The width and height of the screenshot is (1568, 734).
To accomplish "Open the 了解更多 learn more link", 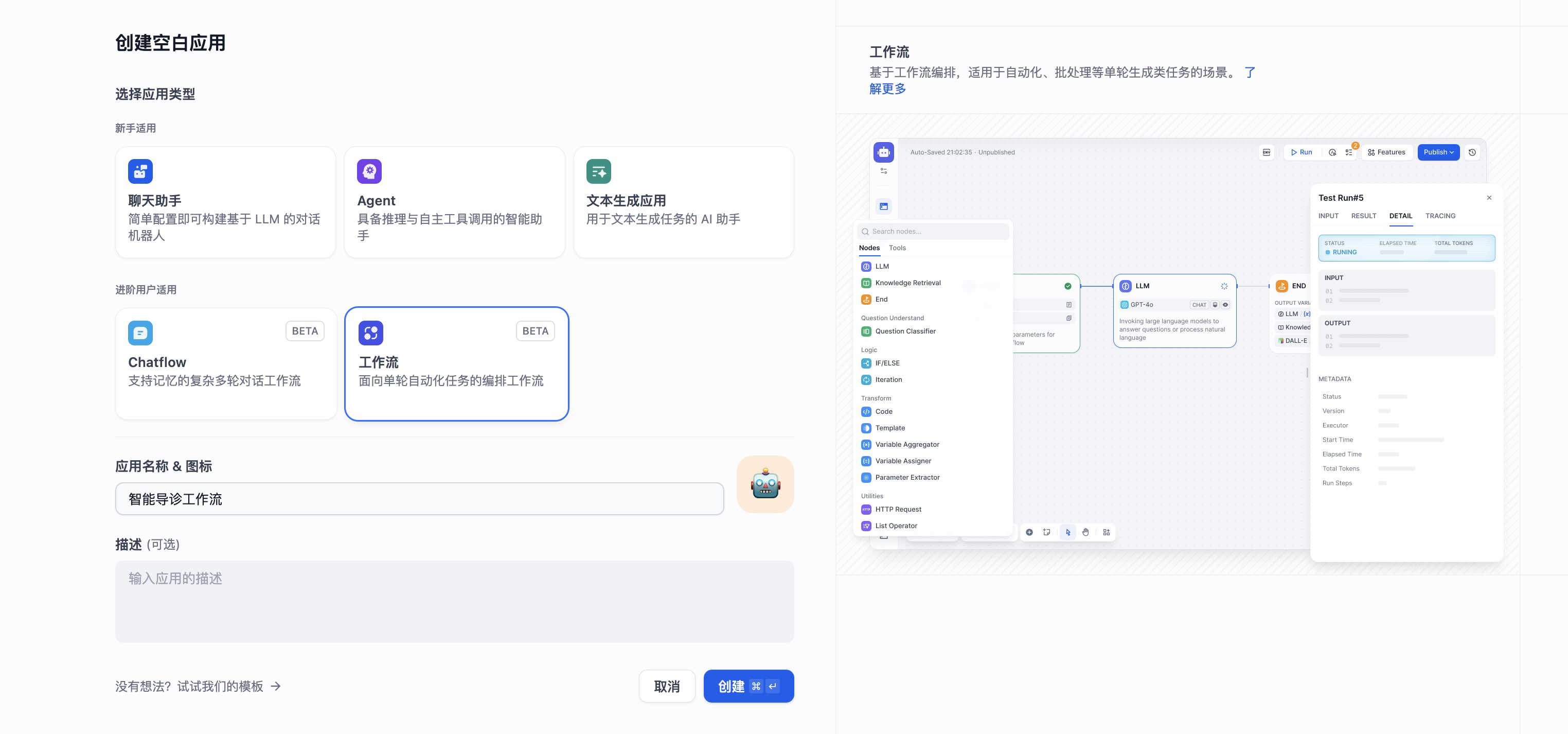I will [x=887, y=89].
